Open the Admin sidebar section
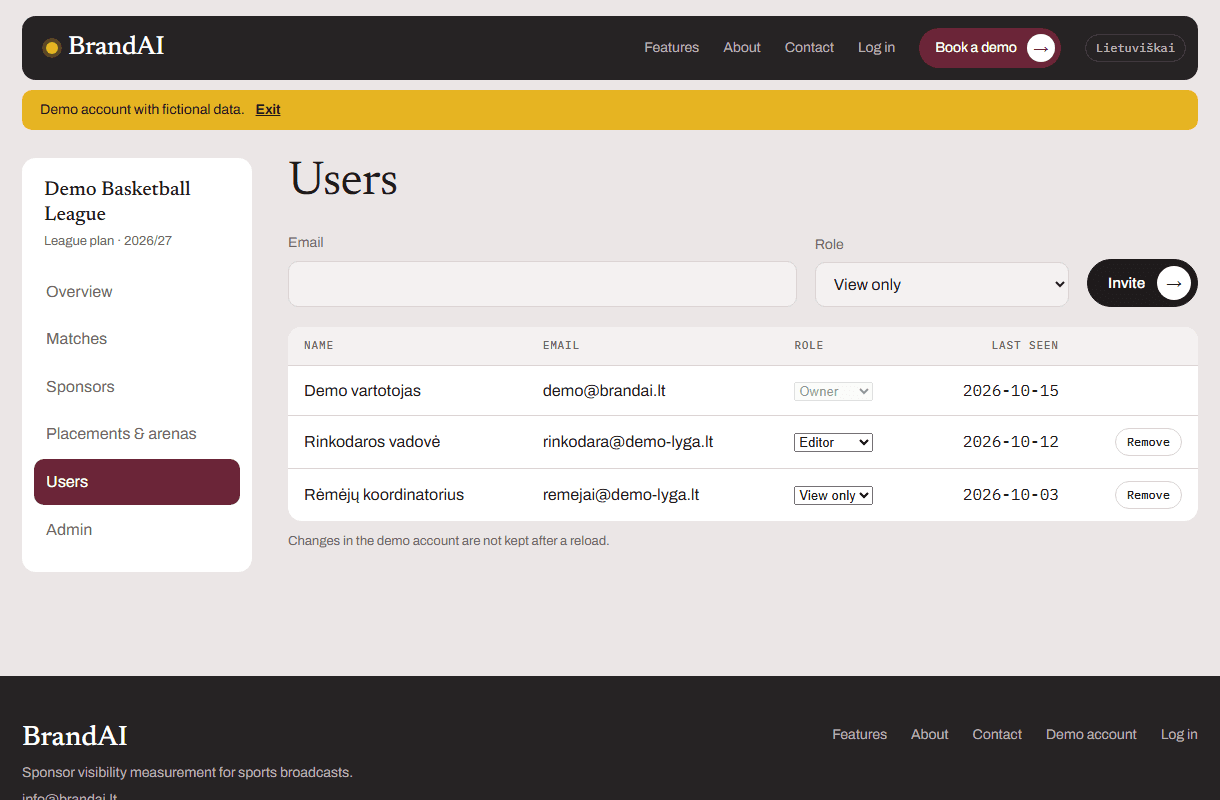 click(137, 530)
